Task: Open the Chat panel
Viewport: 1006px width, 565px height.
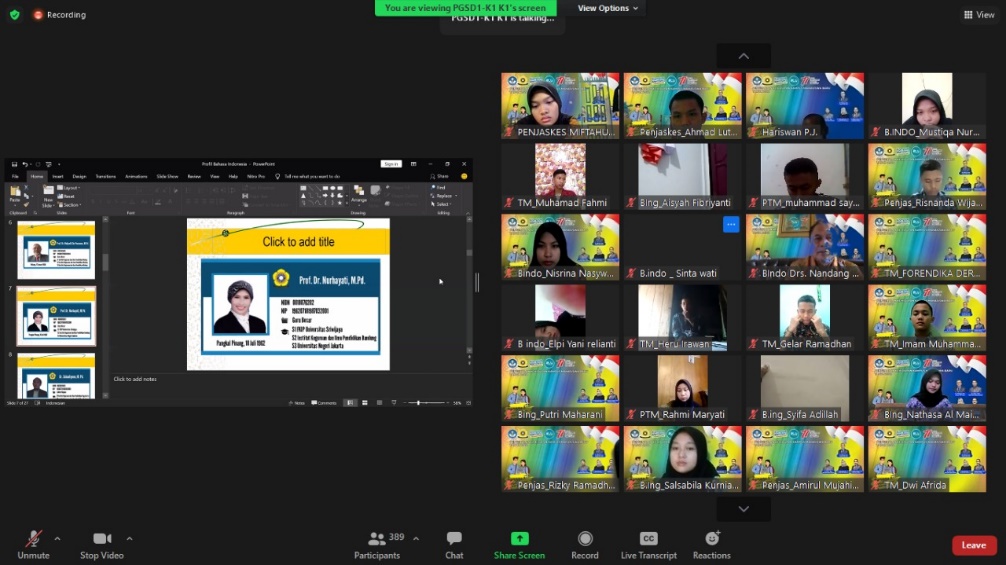Action: (454, 544)
